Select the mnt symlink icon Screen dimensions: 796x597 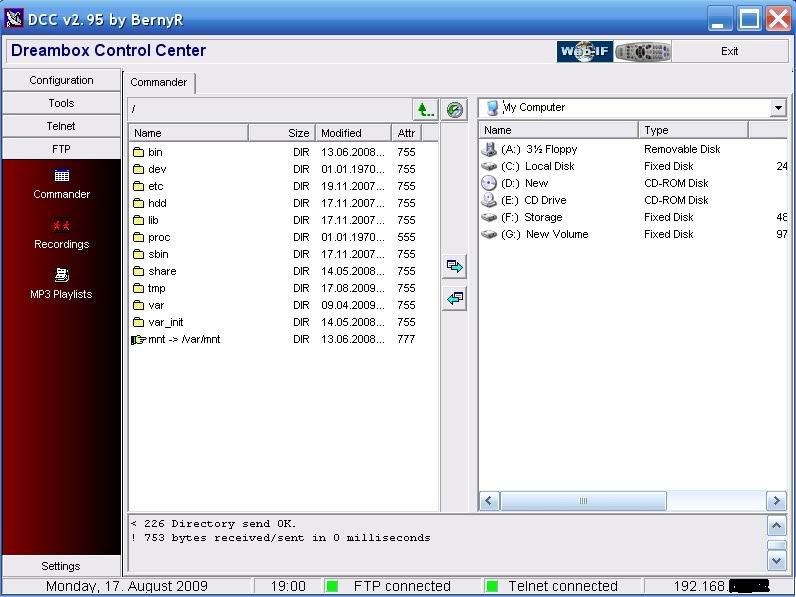tap(139, 339)
